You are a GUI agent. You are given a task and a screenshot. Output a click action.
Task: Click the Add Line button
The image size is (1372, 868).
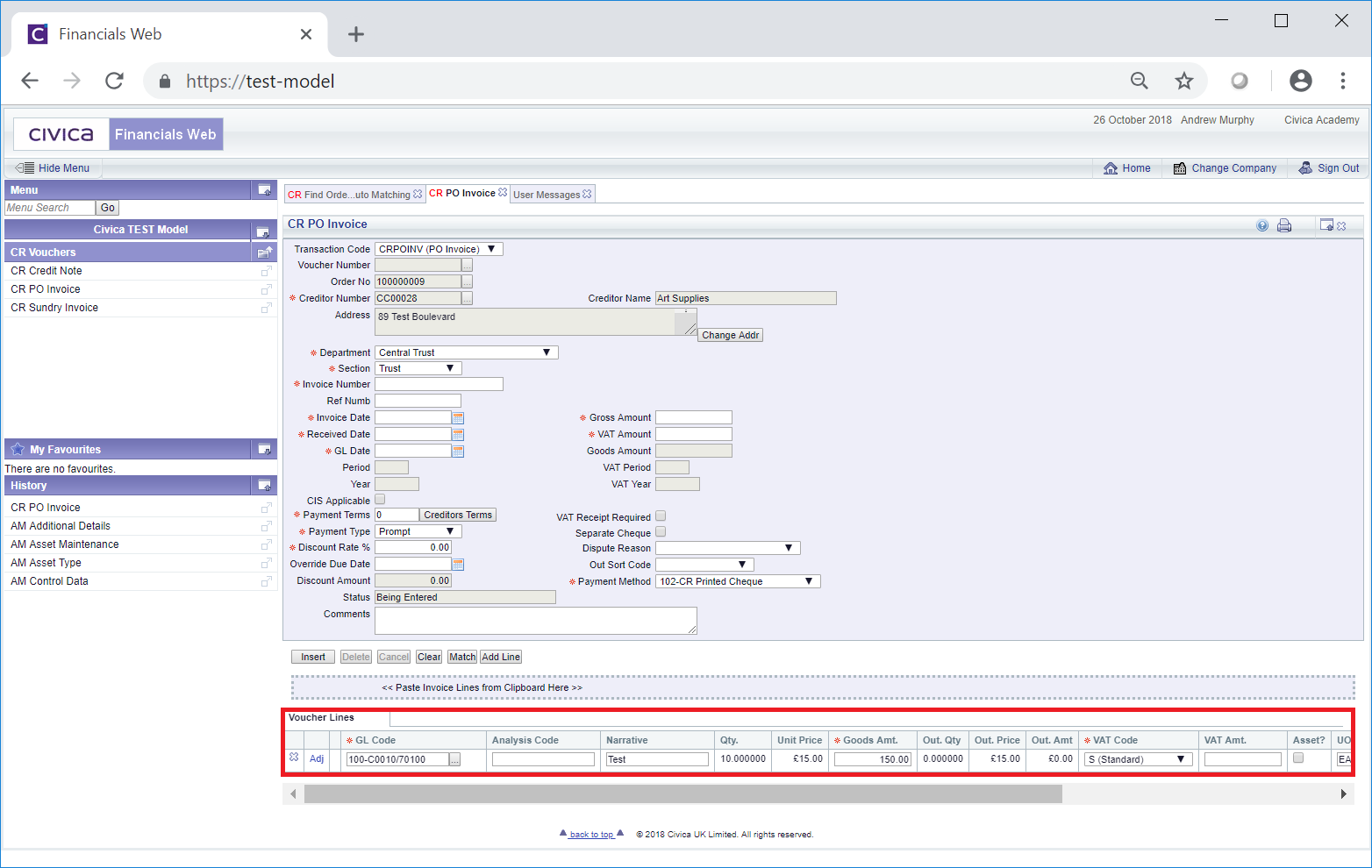[501, 657]
